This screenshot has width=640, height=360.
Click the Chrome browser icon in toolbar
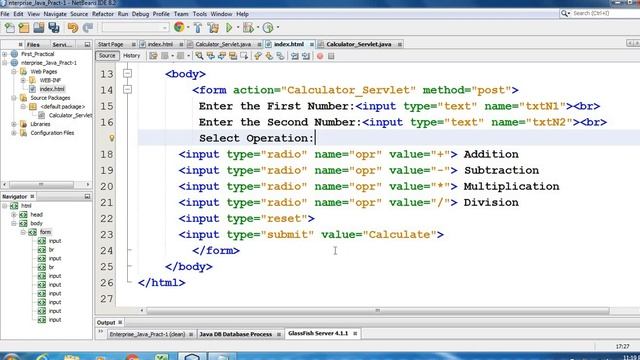pos(179,27)
